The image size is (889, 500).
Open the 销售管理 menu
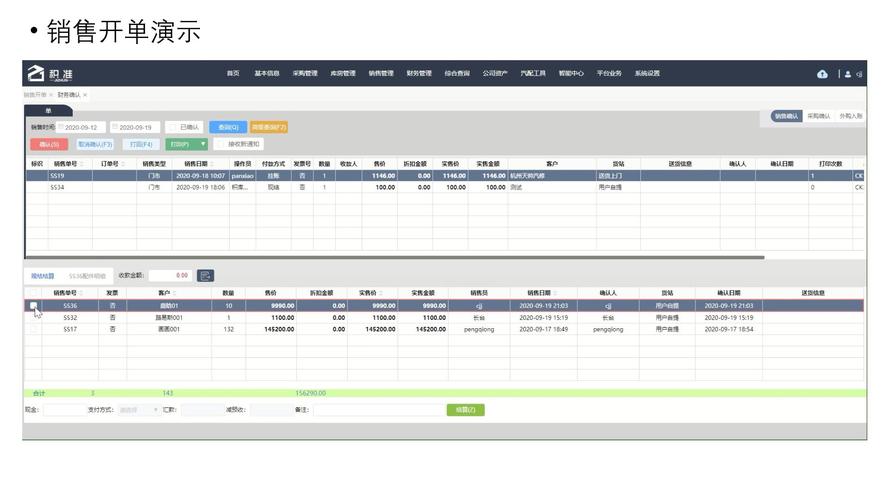[x=381, y=73]
